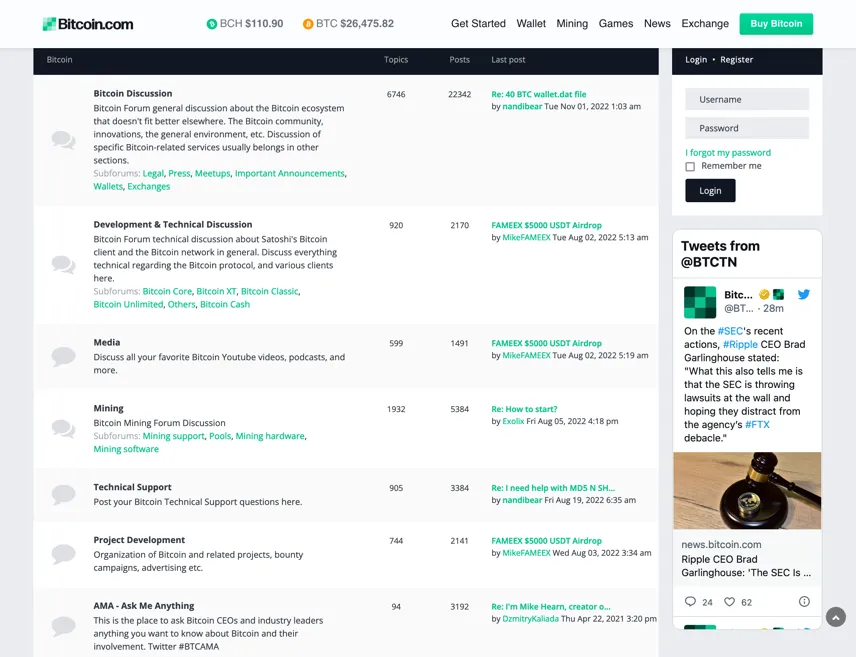Open the Games navigation item
Viewport: 856px width, 657px height.
click(616, 23)
